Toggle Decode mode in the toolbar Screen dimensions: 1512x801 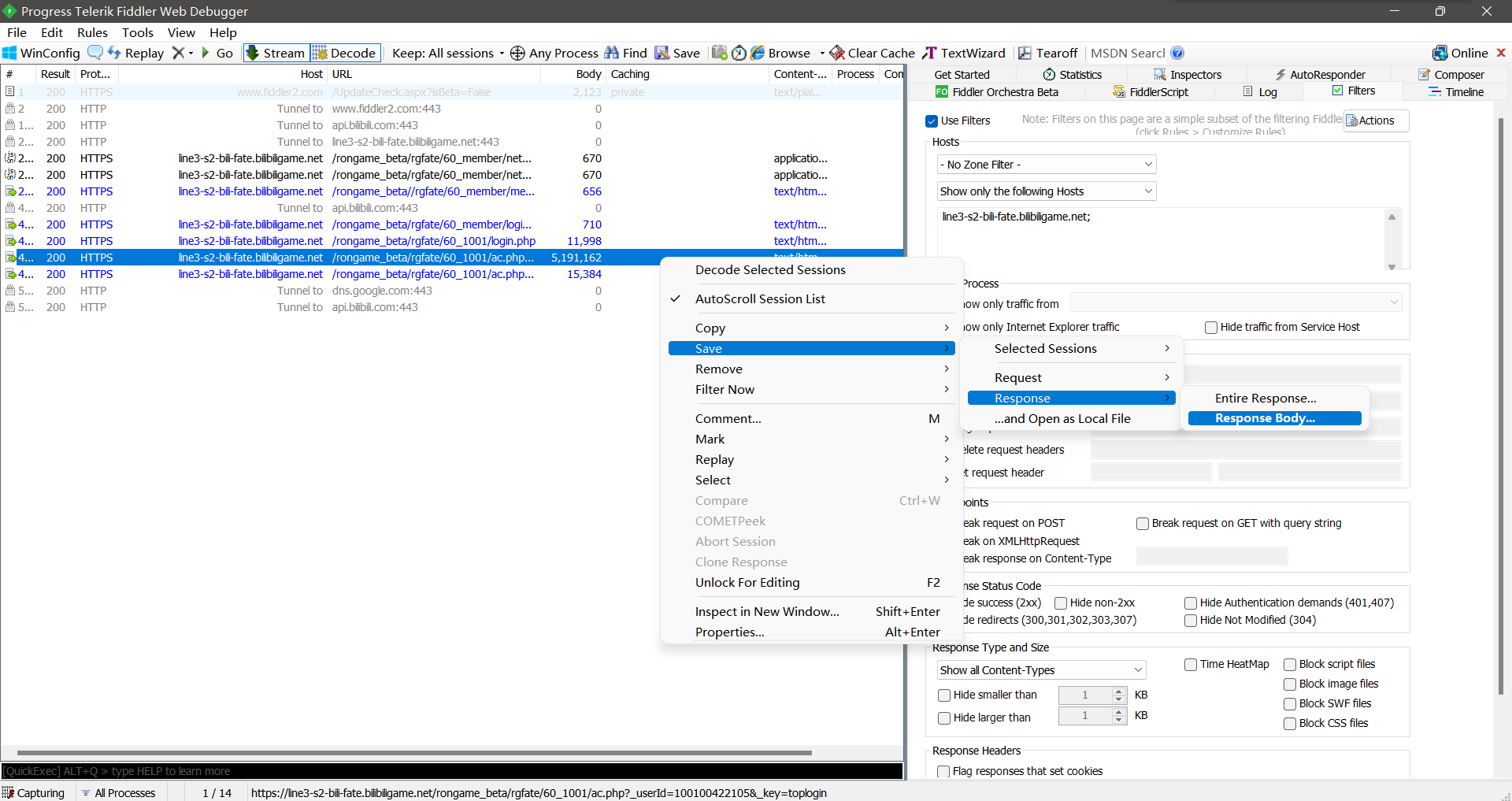click(345, 53)
